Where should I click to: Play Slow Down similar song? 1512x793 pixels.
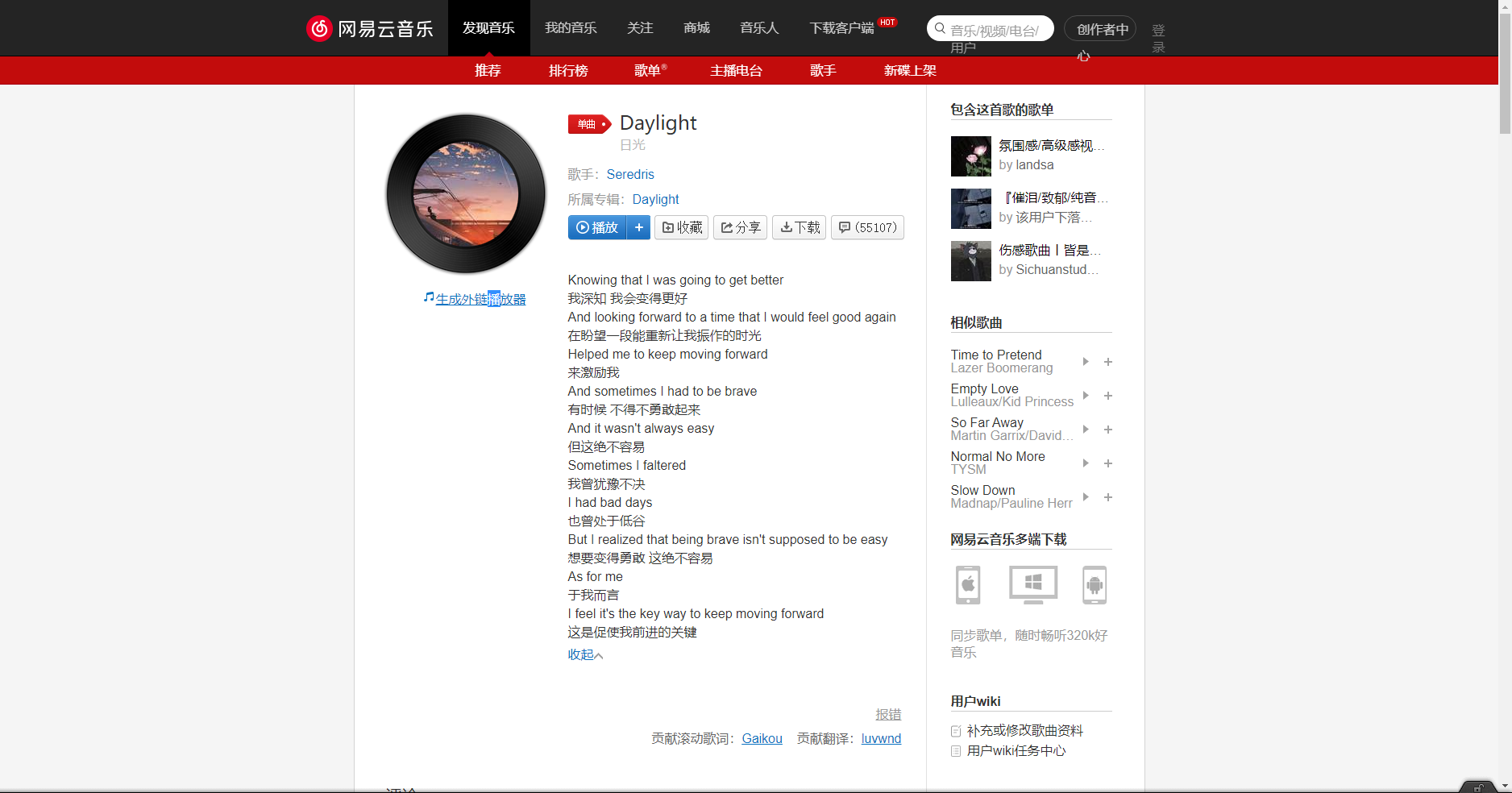pos(1086,497)
